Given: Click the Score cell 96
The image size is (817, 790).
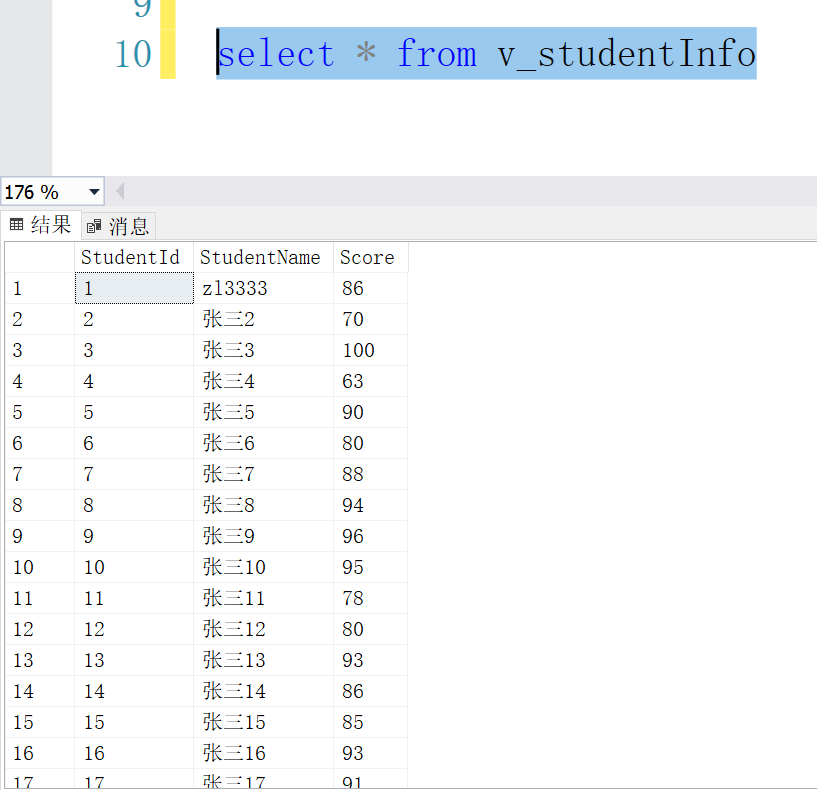Looking at the screenshot, I should click(370, 536).
